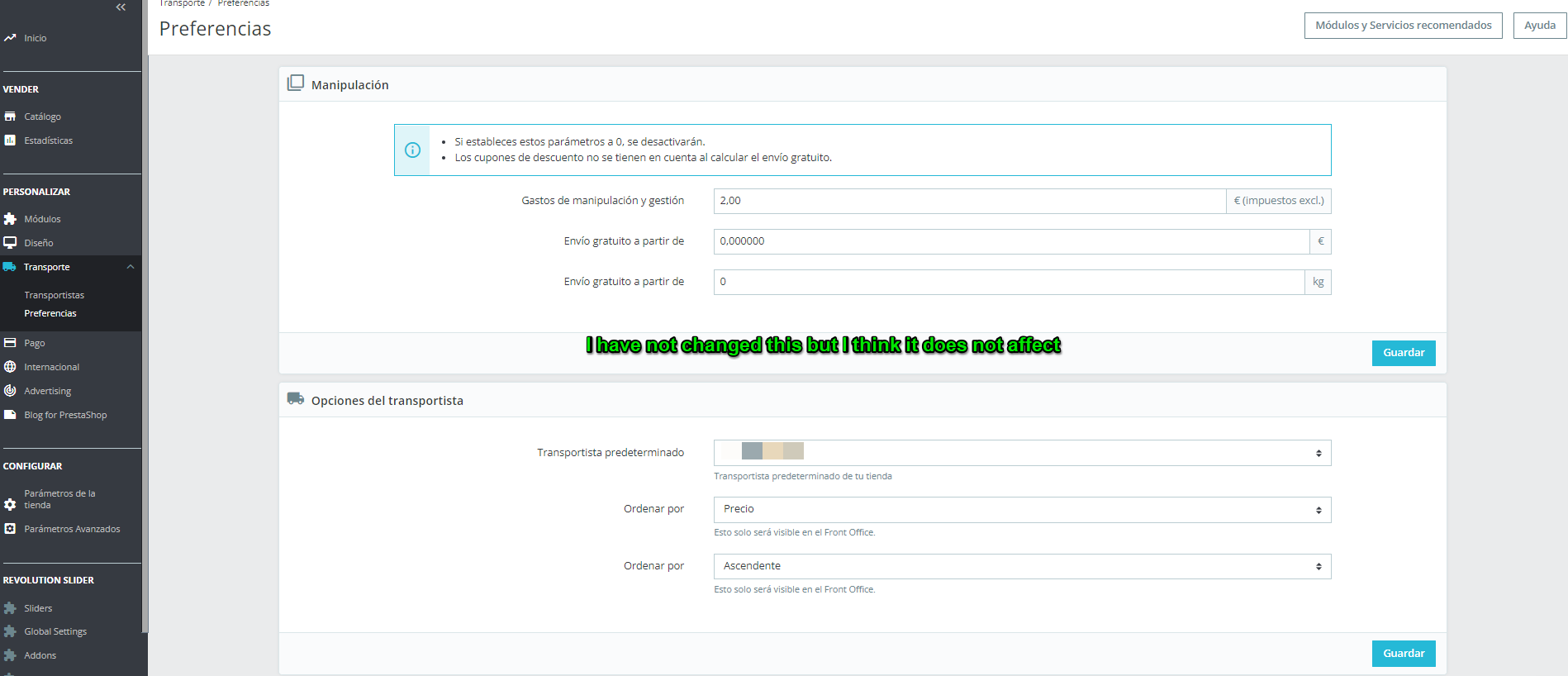
Task: Open Inicio in the sidebar
Action: (36, 38)
